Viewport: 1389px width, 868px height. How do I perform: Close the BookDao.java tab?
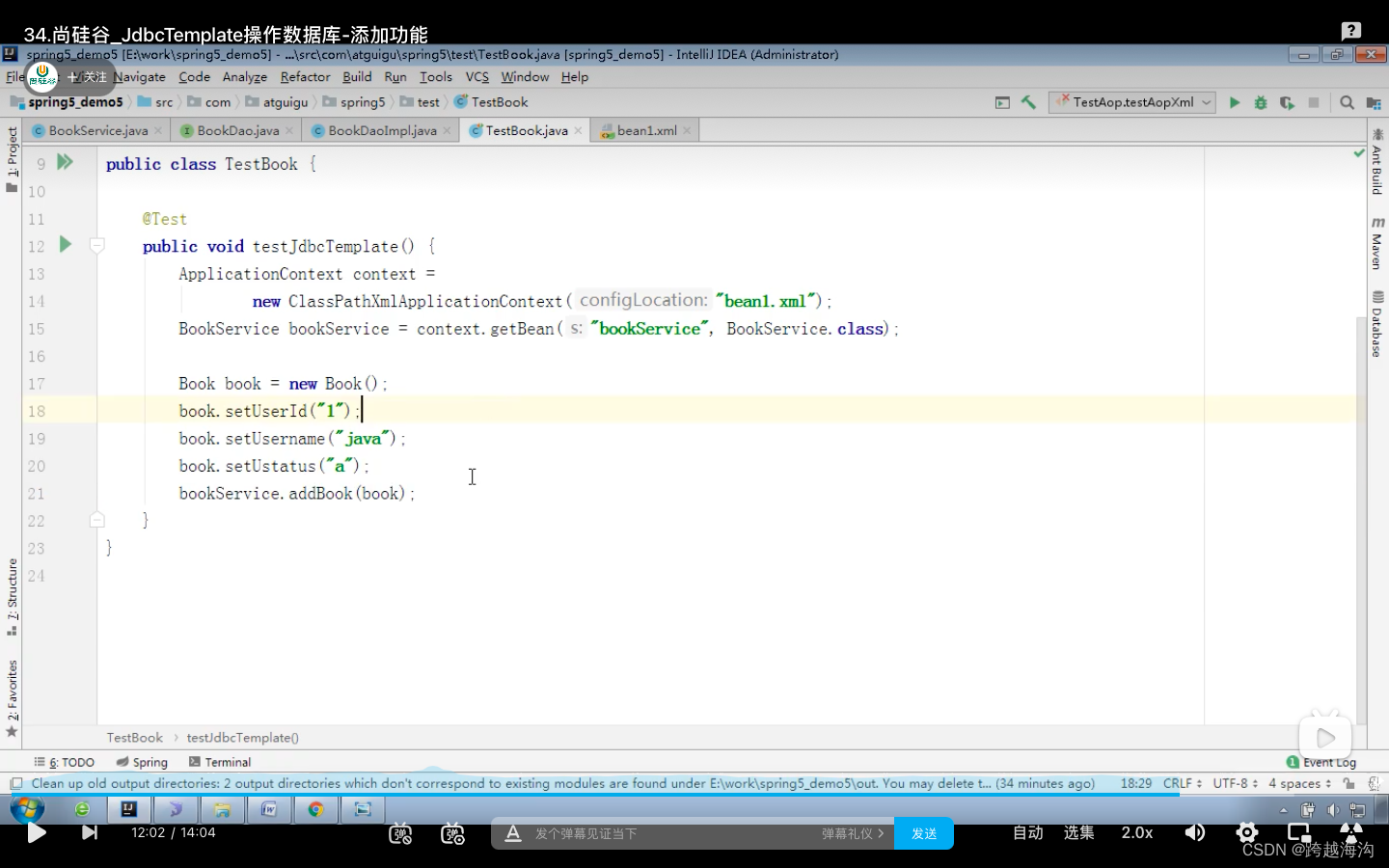[289, 131]
